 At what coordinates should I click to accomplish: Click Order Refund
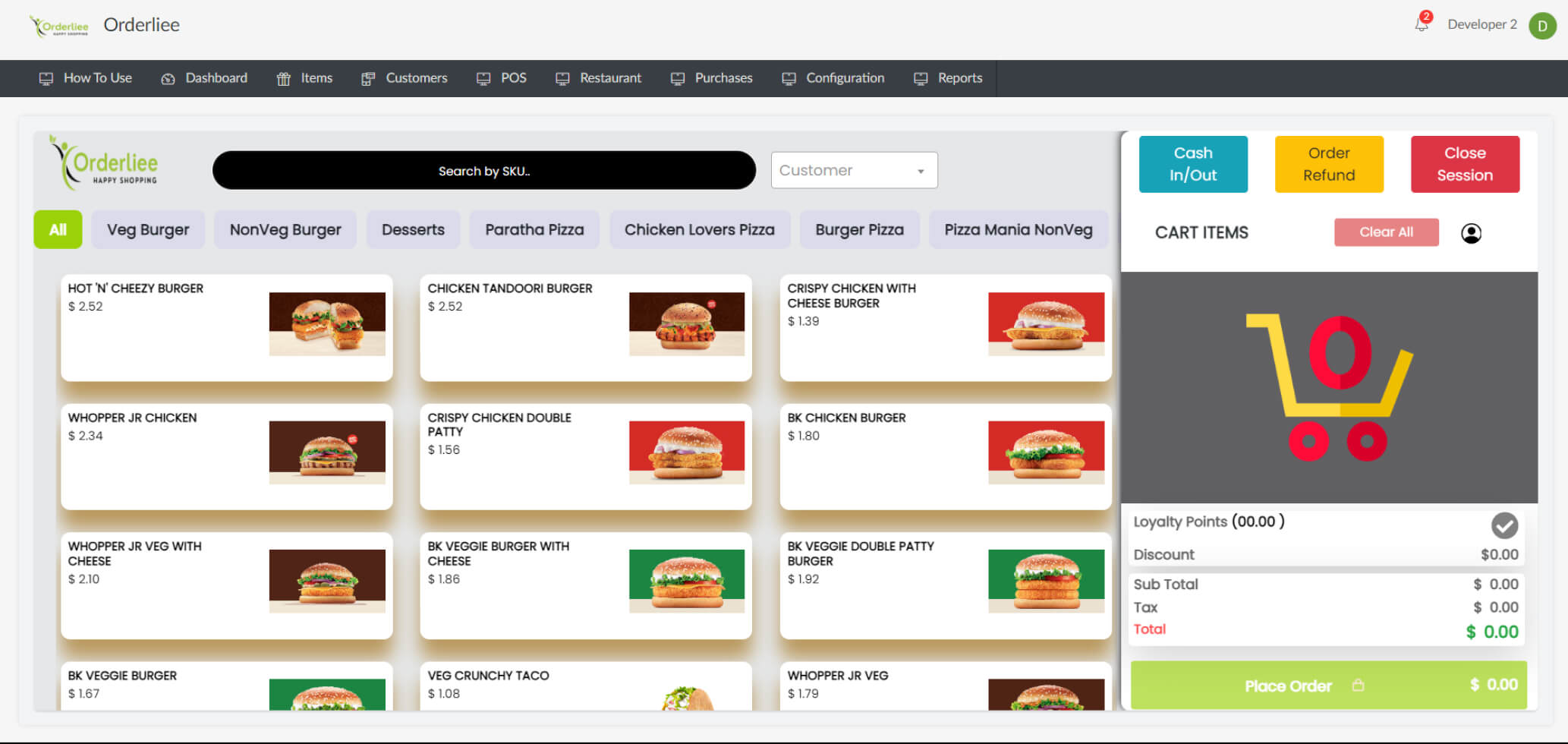pos(1328,163)
